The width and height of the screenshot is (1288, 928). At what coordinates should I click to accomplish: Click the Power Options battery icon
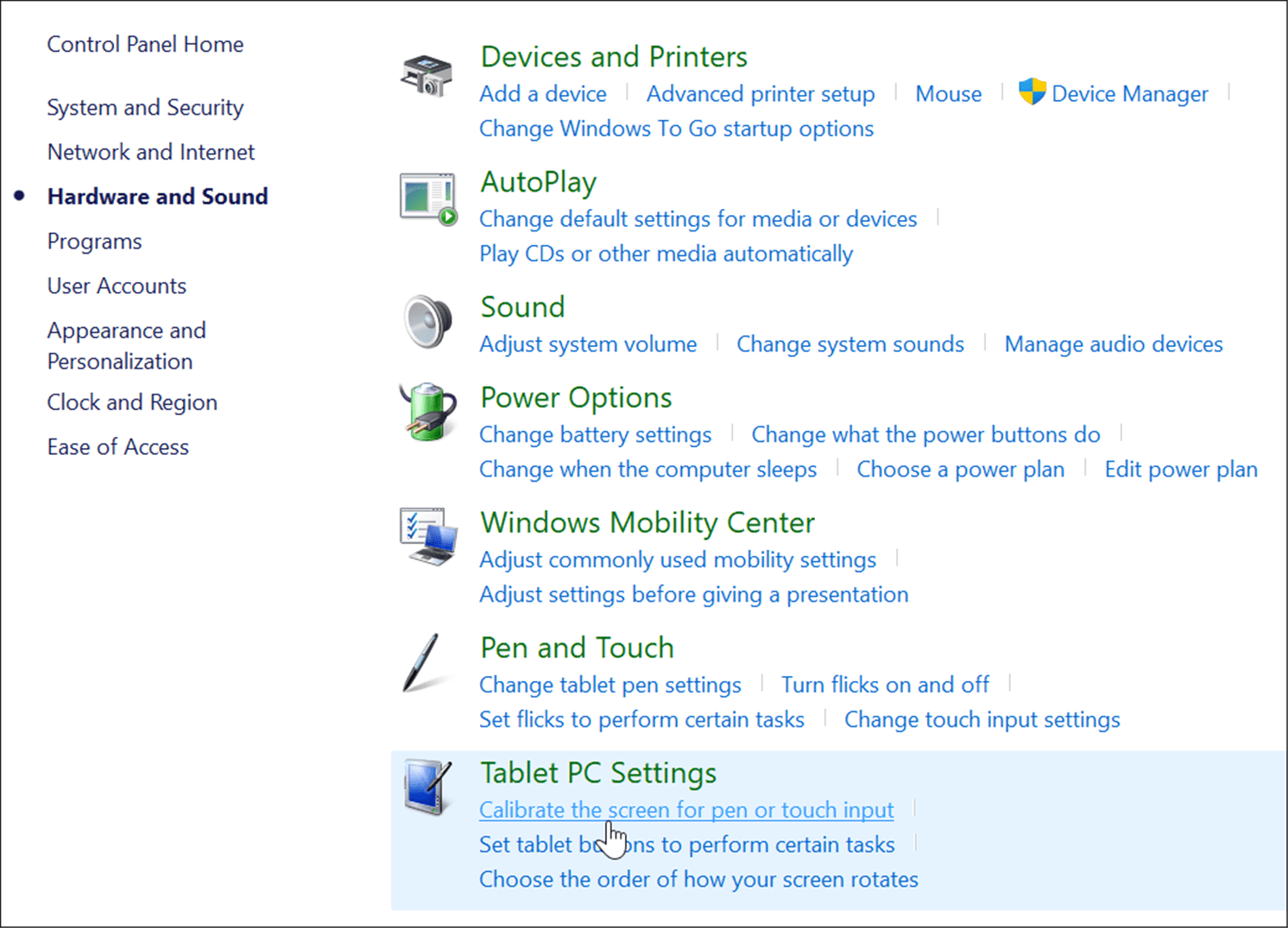coord(427,413)
